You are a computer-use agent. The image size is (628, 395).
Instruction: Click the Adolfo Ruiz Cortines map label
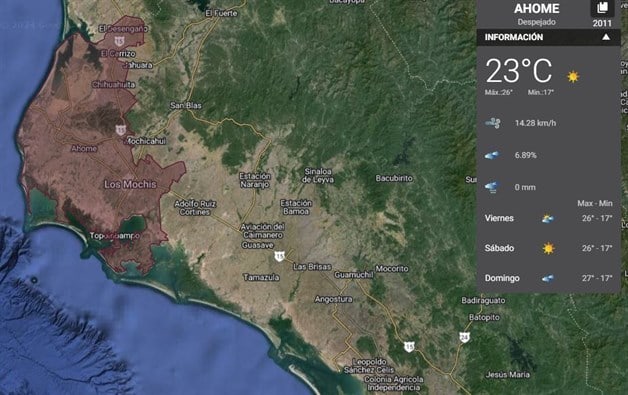pyautogui.click(x=195, y=208)
